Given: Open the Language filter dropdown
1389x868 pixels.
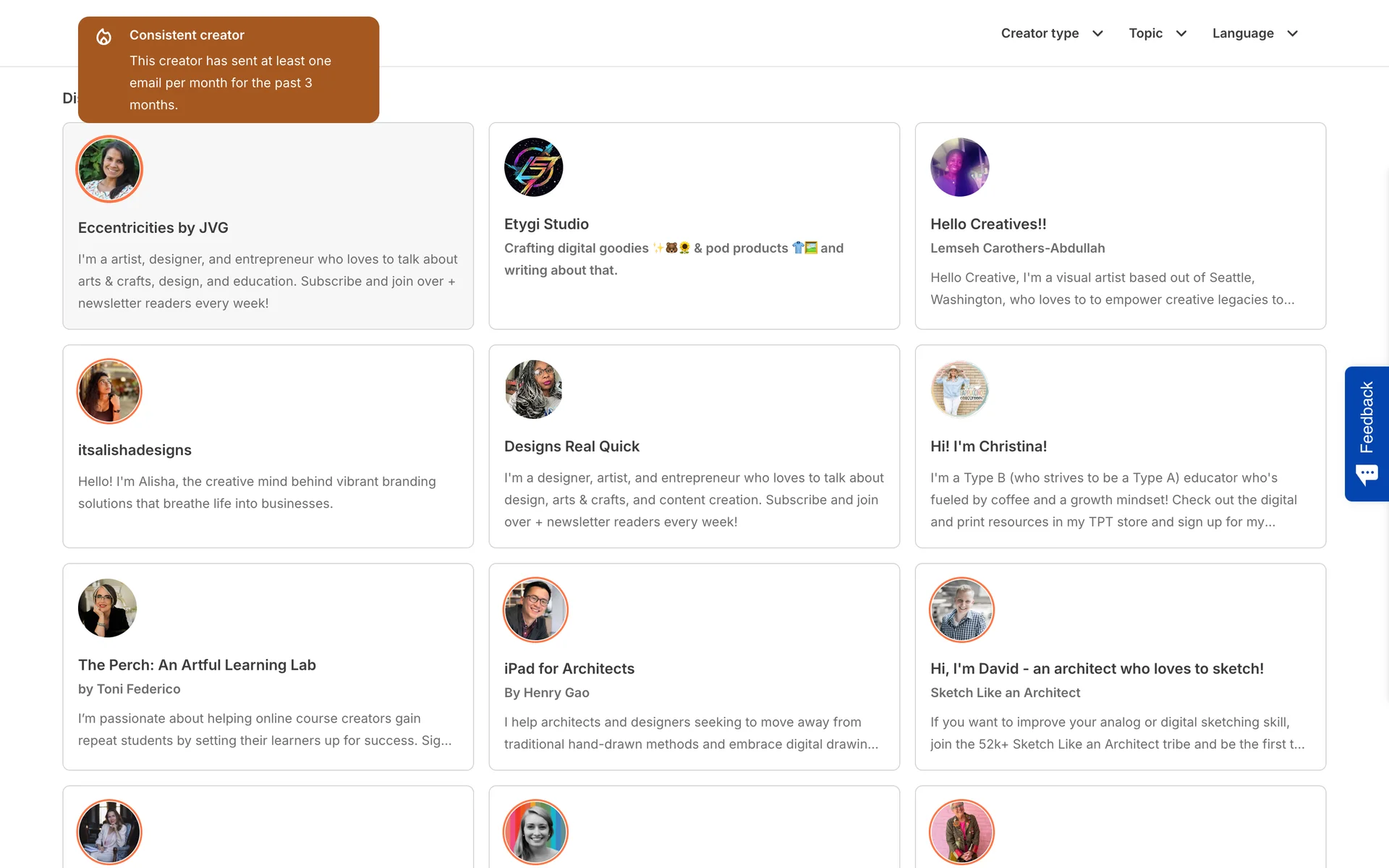Looking at the screenshot, I should point(1254,33).
